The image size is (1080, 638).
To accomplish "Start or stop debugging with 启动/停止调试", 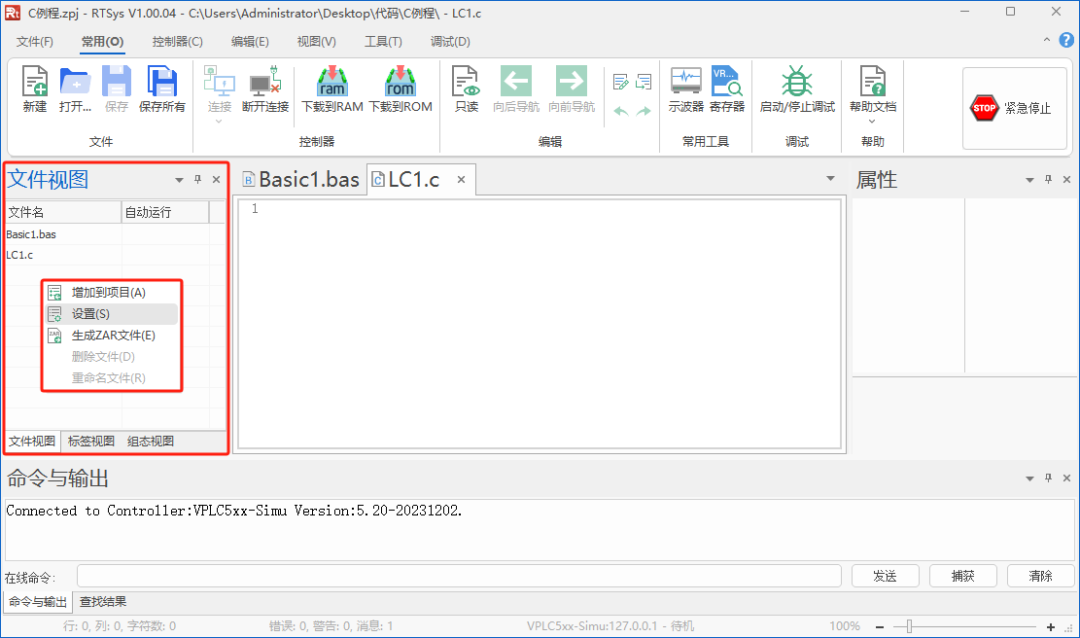I will point(797,89).
